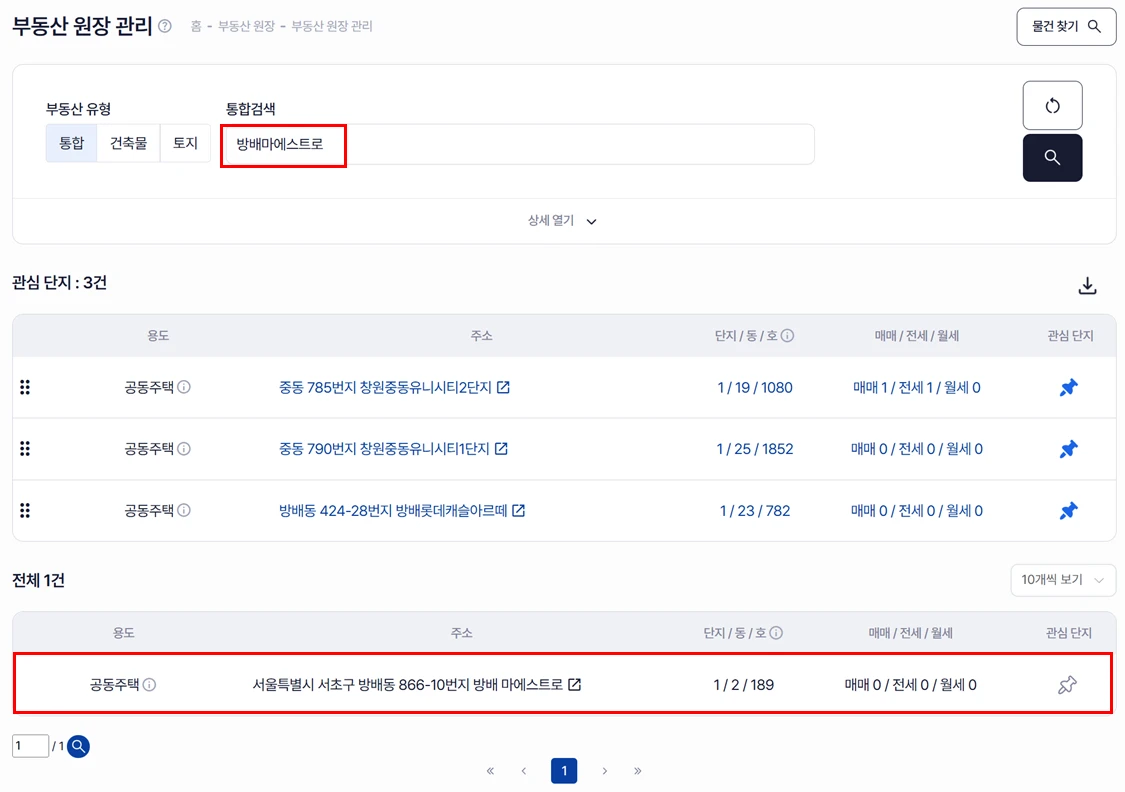Screen dimensions: 1125x792
Task: Go to next page using the arrow
Action: tap(604, 771)
